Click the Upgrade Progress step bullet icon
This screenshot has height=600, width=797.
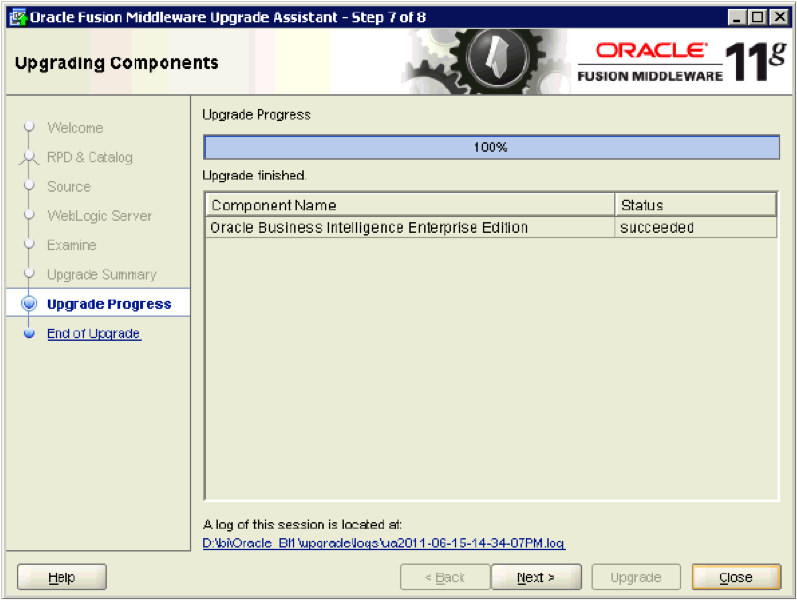29,304
